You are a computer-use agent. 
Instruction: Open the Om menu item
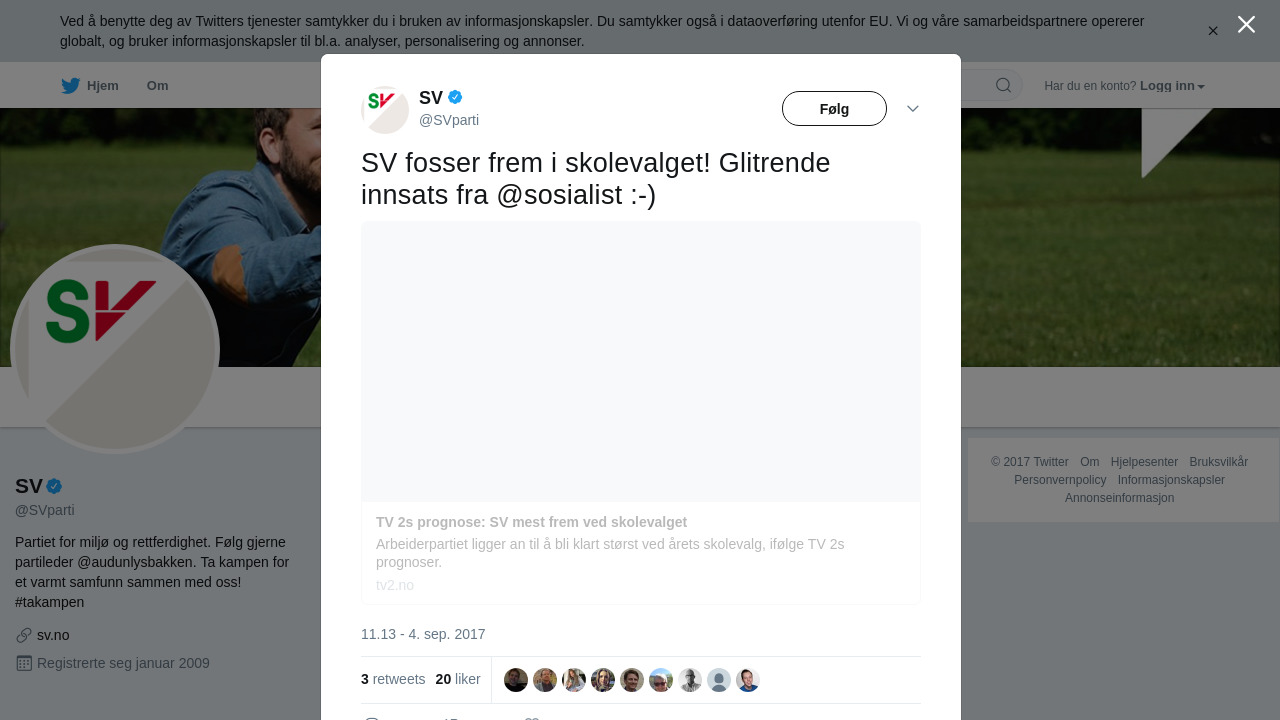[x=157, y=85]
